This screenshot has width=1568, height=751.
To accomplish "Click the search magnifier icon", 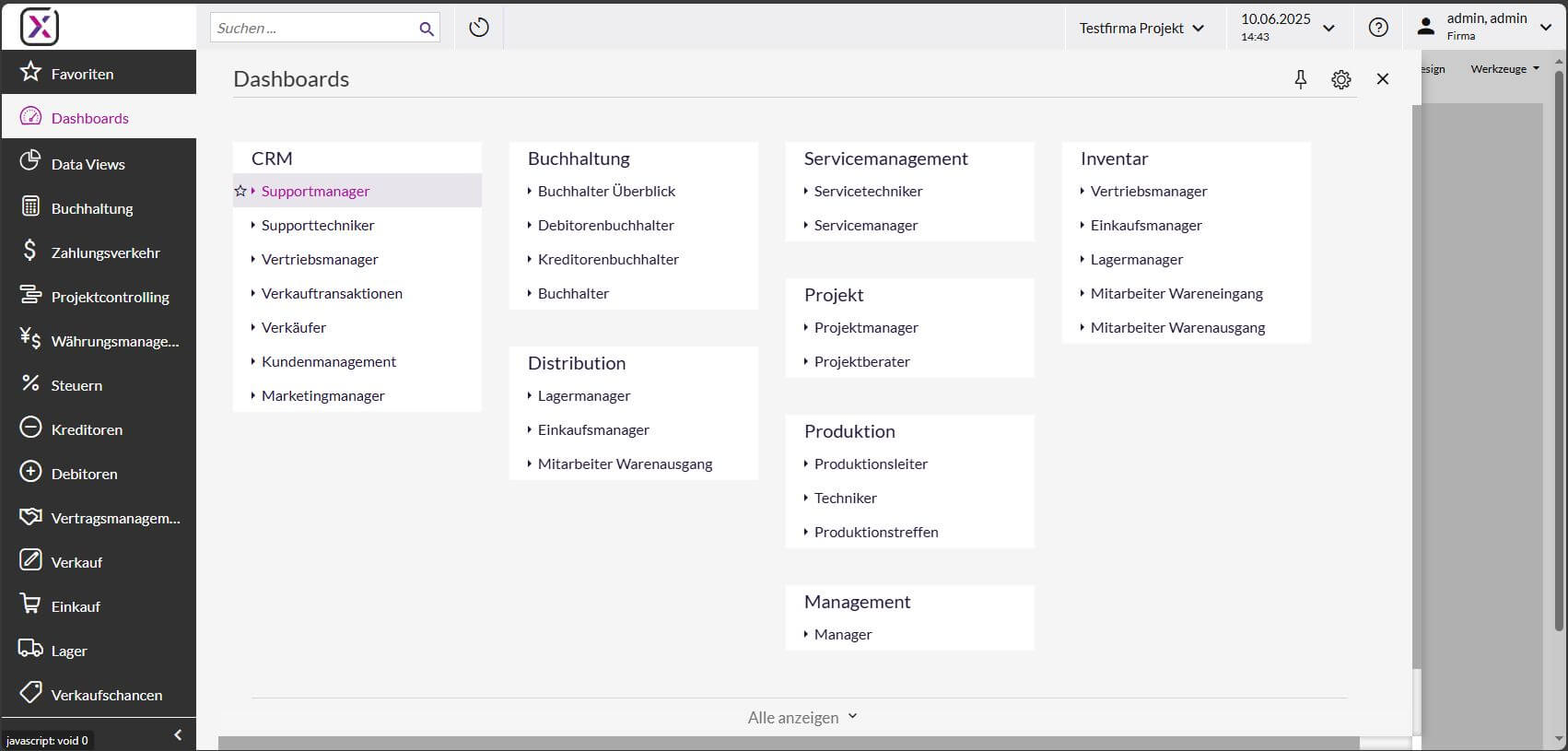I will (x=426, y=29).
